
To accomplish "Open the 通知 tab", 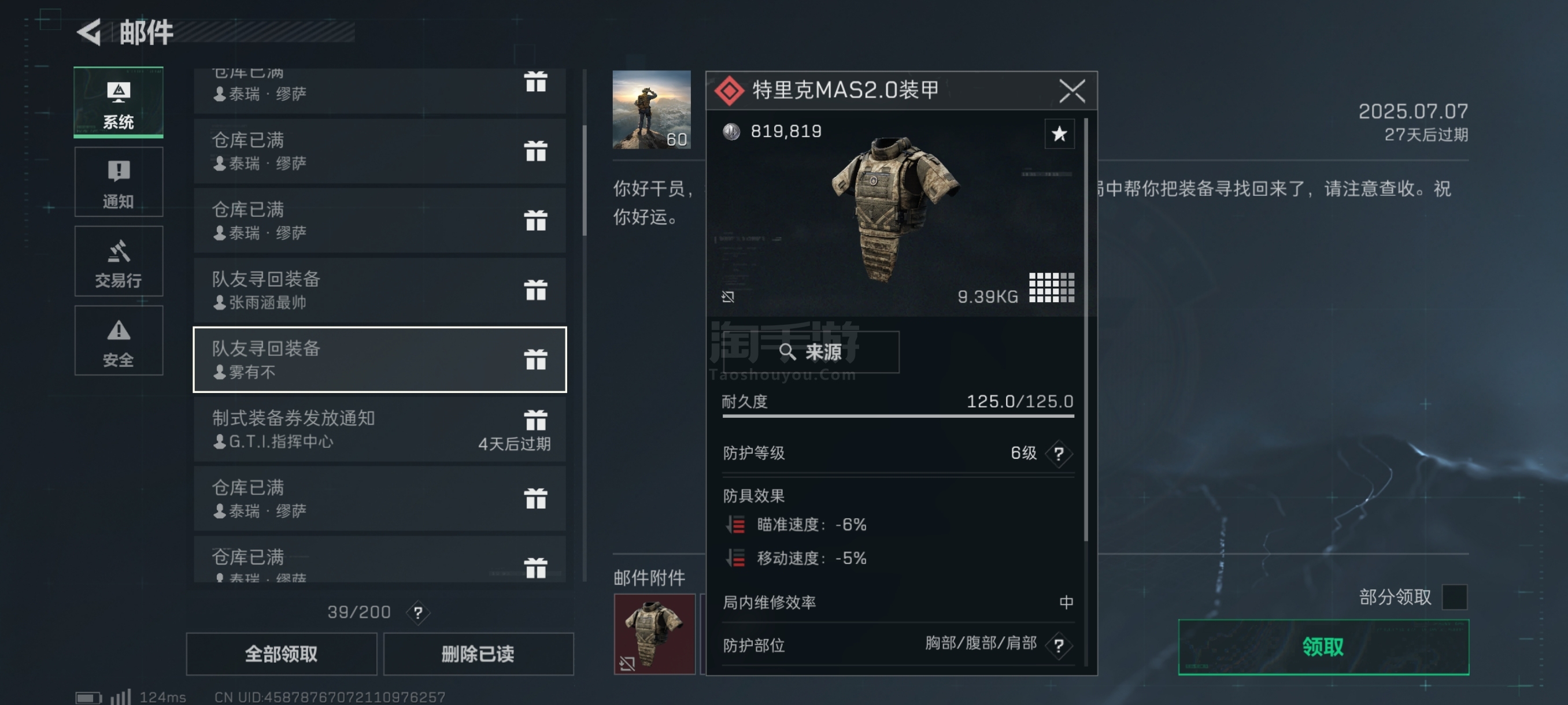I will (x=119, y=182).
